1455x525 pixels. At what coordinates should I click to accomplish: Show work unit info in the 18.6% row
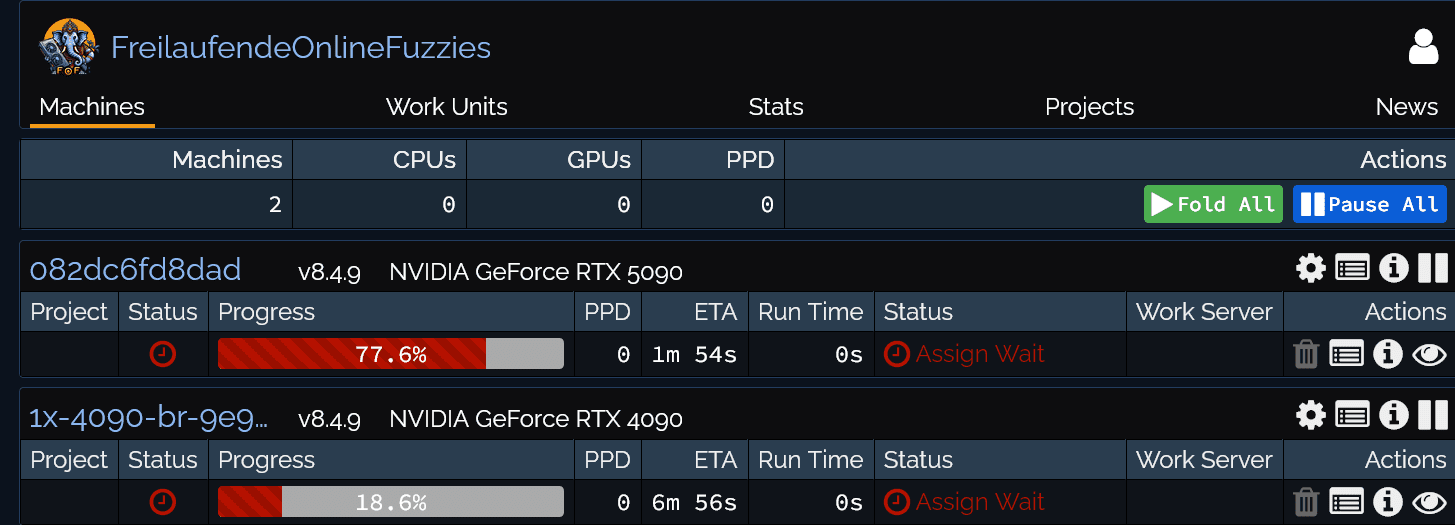click(x=1387, y=502)
